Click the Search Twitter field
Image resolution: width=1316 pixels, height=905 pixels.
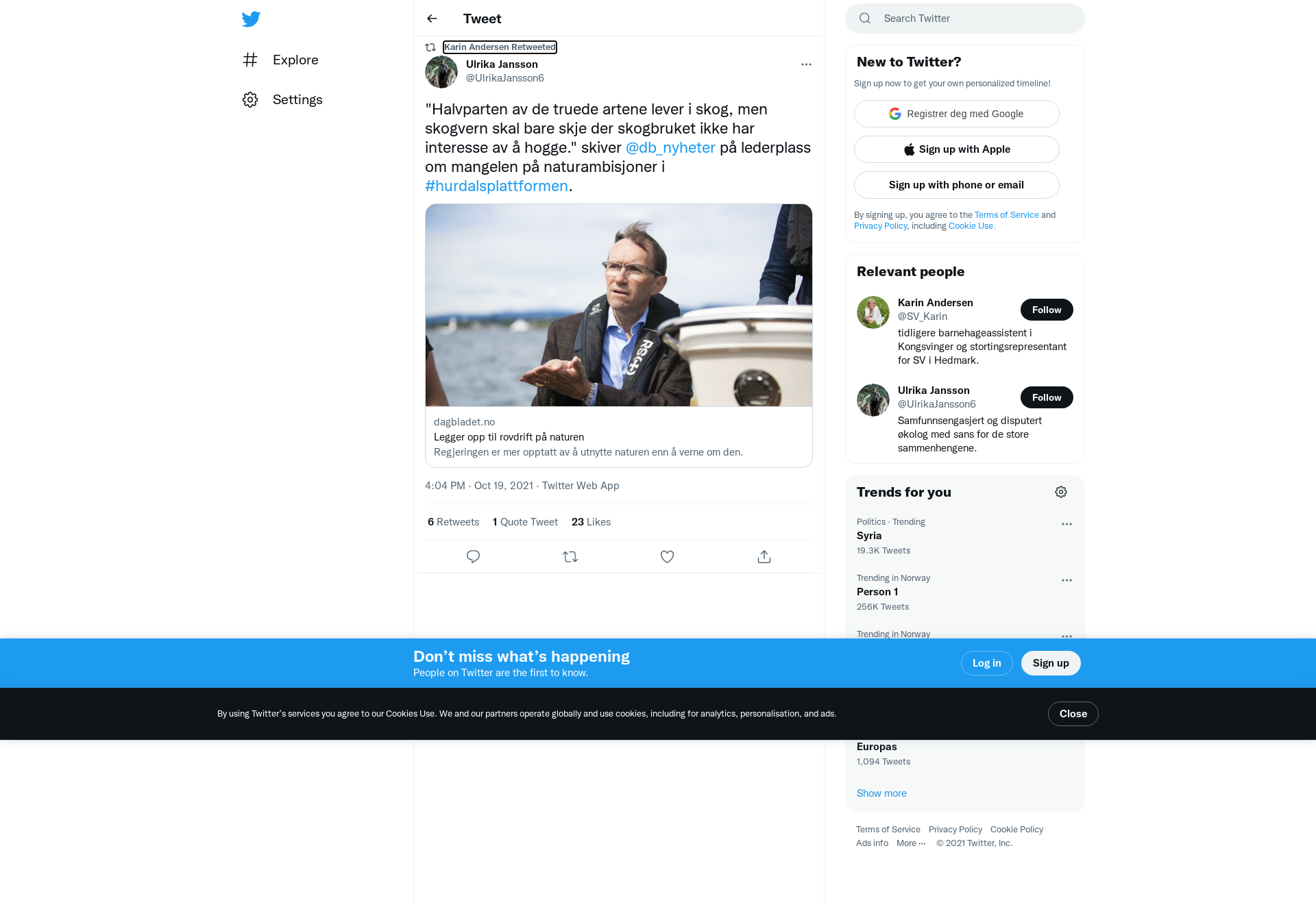(965, 18)
